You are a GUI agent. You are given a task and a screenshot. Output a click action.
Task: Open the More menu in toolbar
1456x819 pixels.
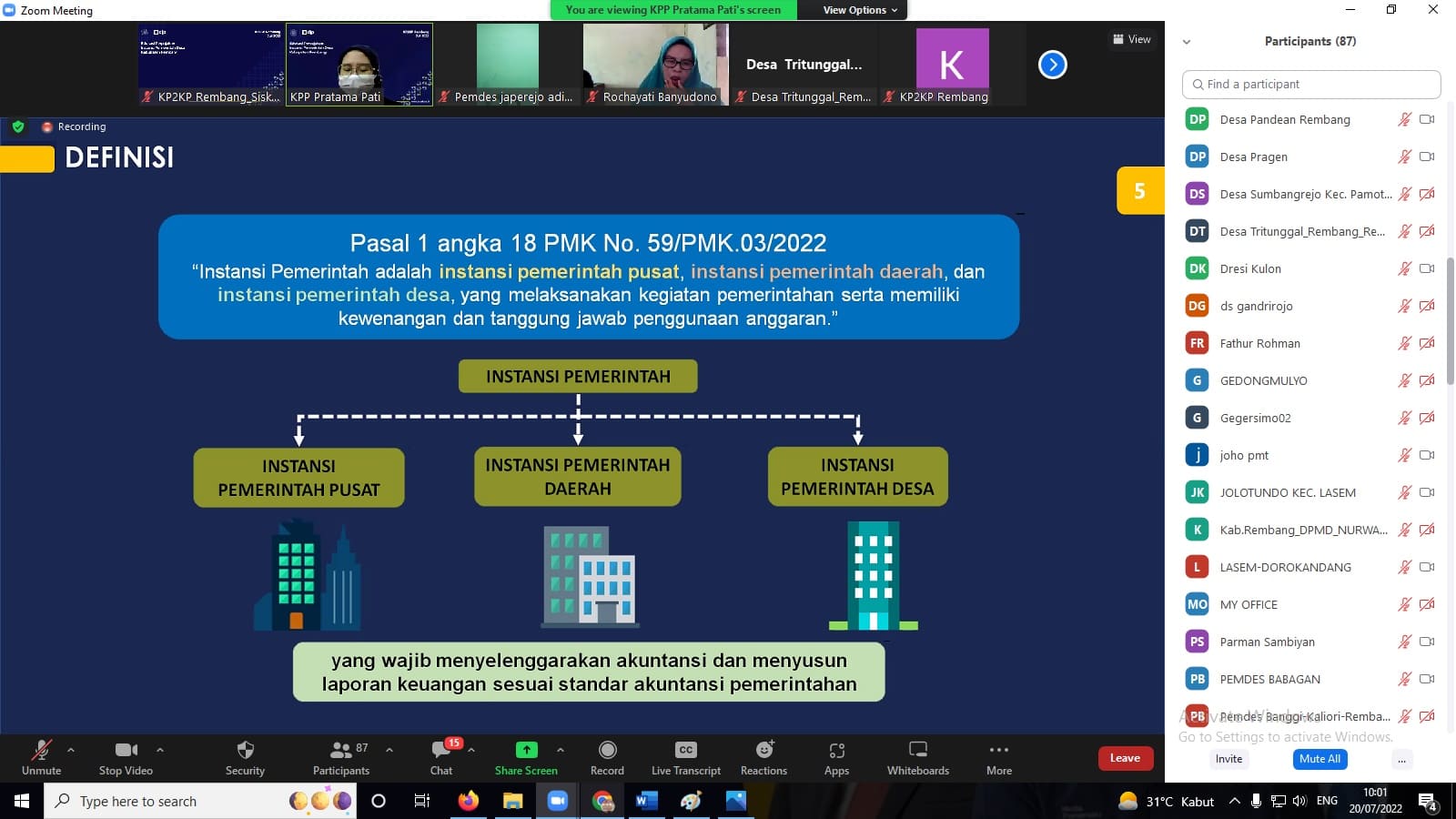[998, 751]
